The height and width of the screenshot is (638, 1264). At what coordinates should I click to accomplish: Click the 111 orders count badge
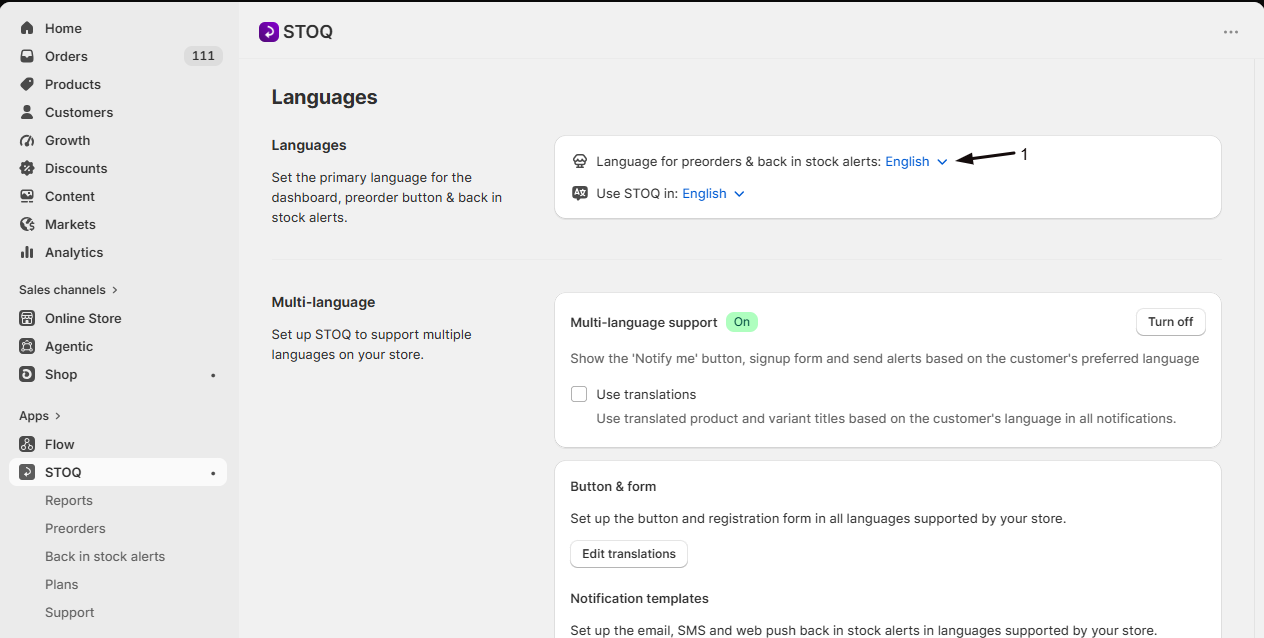[x=203, y=56]
